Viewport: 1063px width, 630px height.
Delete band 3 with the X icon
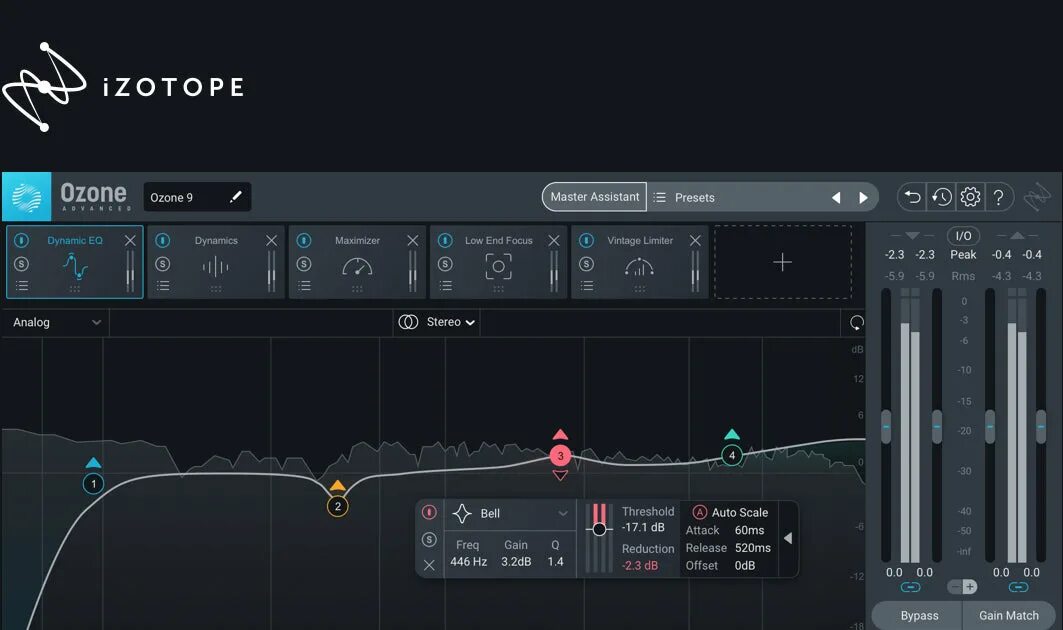(429, 565)
